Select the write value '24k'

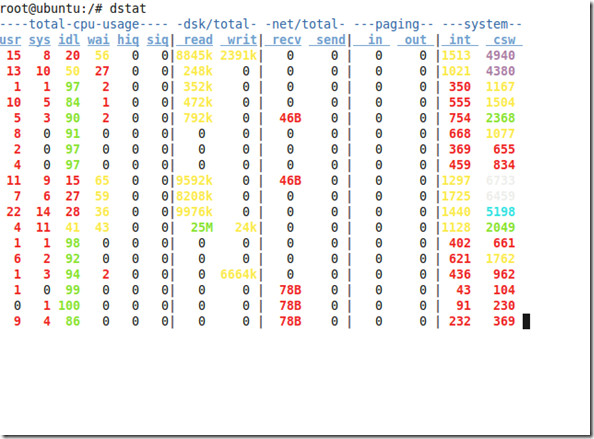[x=246, y=227]
